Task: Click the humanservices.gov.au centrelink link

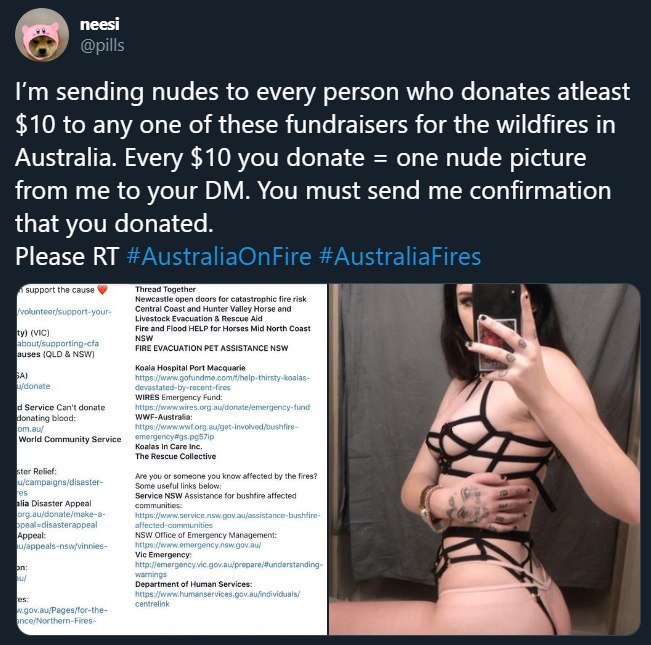Action: pos(217,599)
